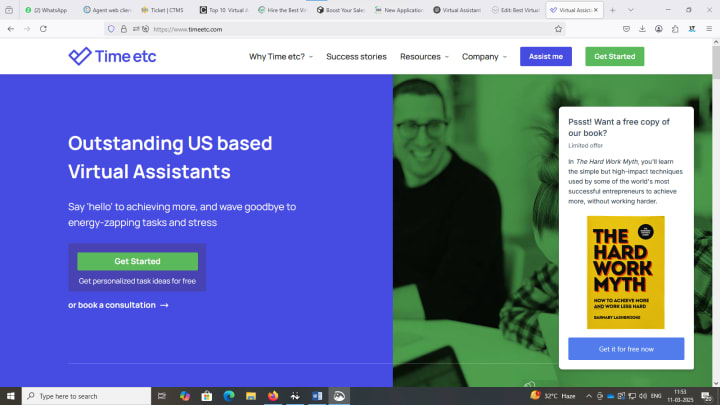Click the hero Get Started button

coord(137,261)
